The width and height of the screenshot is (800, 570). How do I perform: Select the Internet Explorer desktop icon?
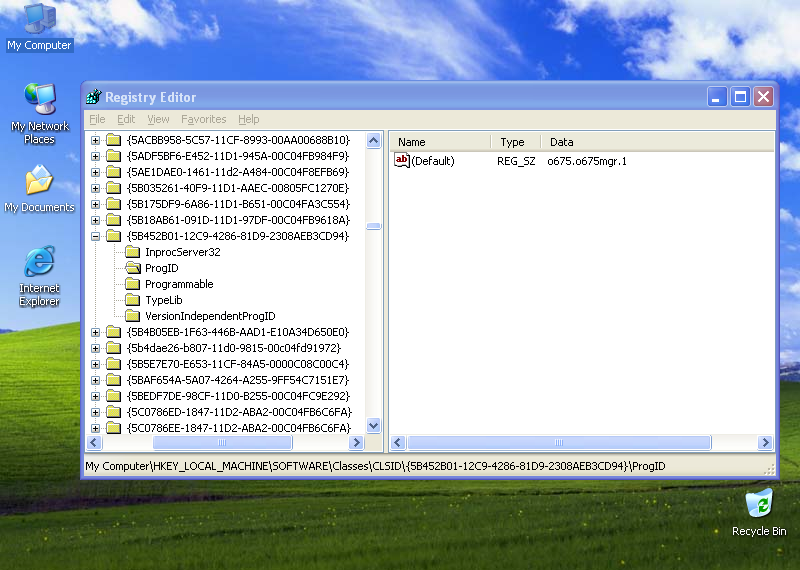(x=39, y=276)
